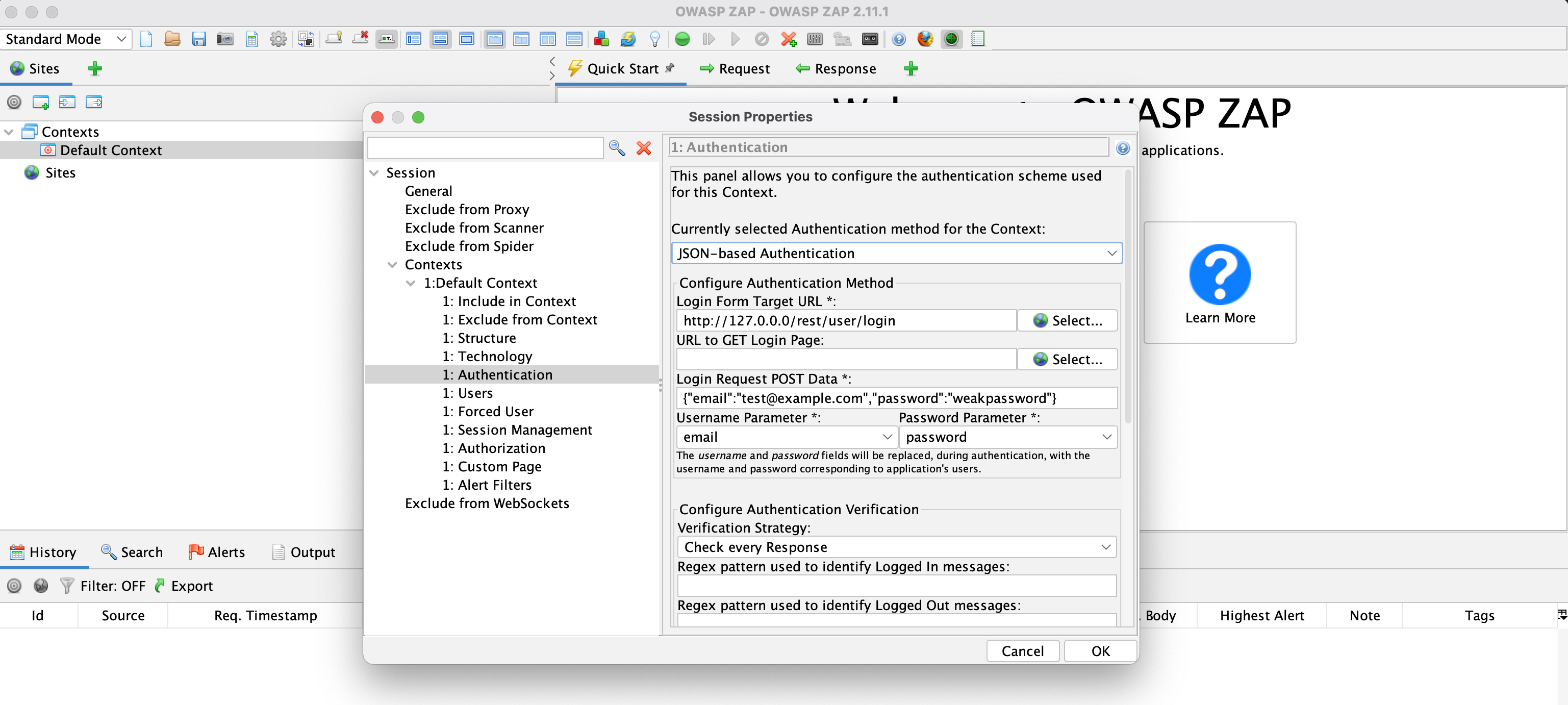Click the lightbulb hints icon

(654, 39)
